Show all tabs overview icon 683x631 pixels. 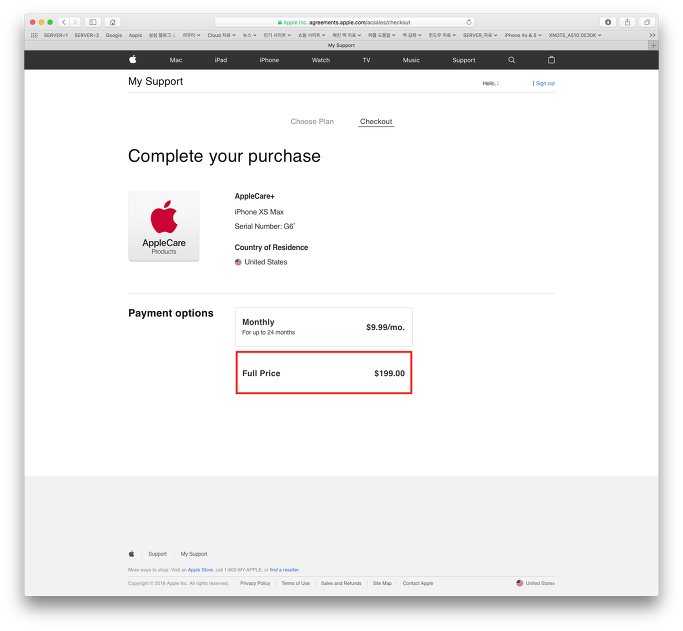pyautogui.click(x=647, y=22)
